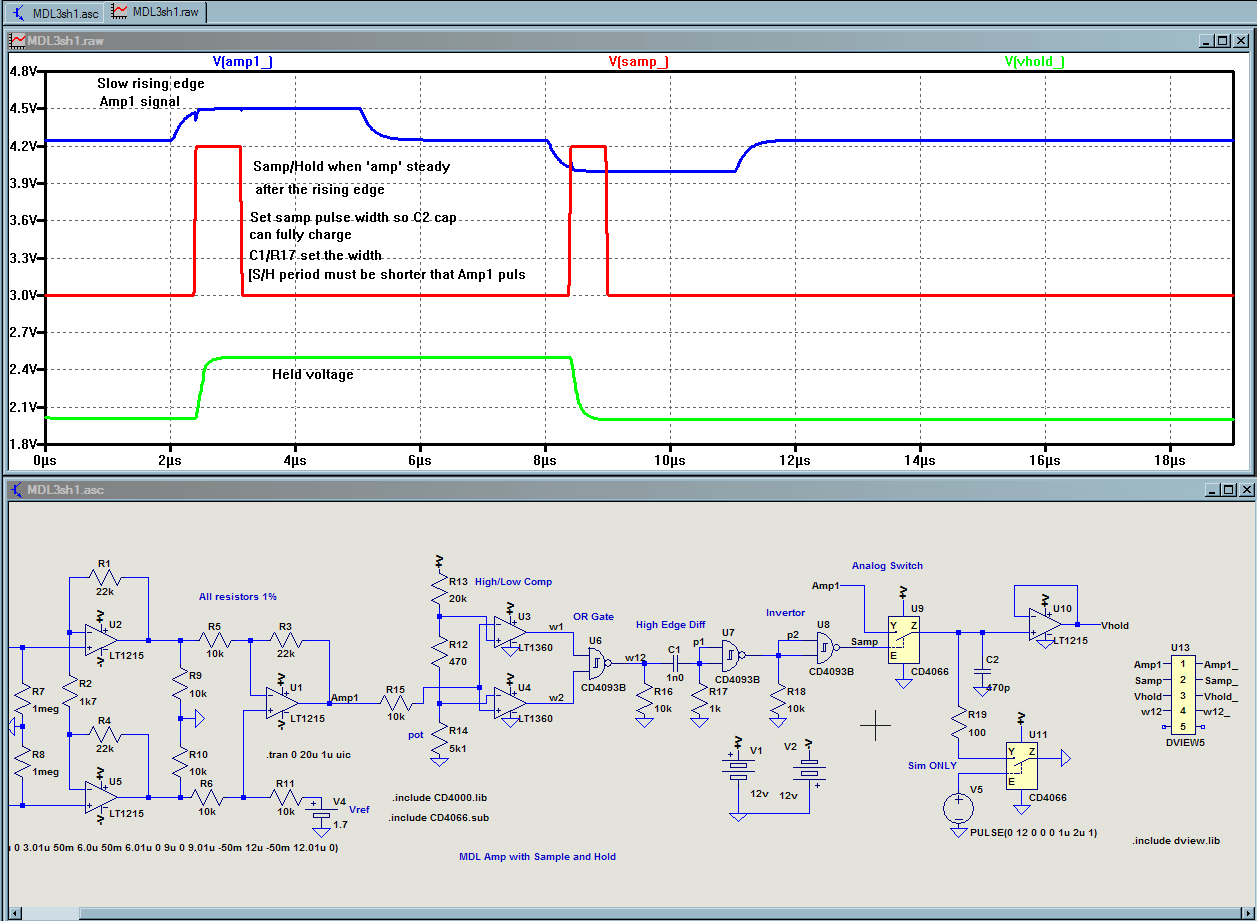Image resolution: width=1257 pixels, height=921 pixels.
Task: Select resistor R11 10k symbol
Action: pyautogui.click(x=286, y=797)
